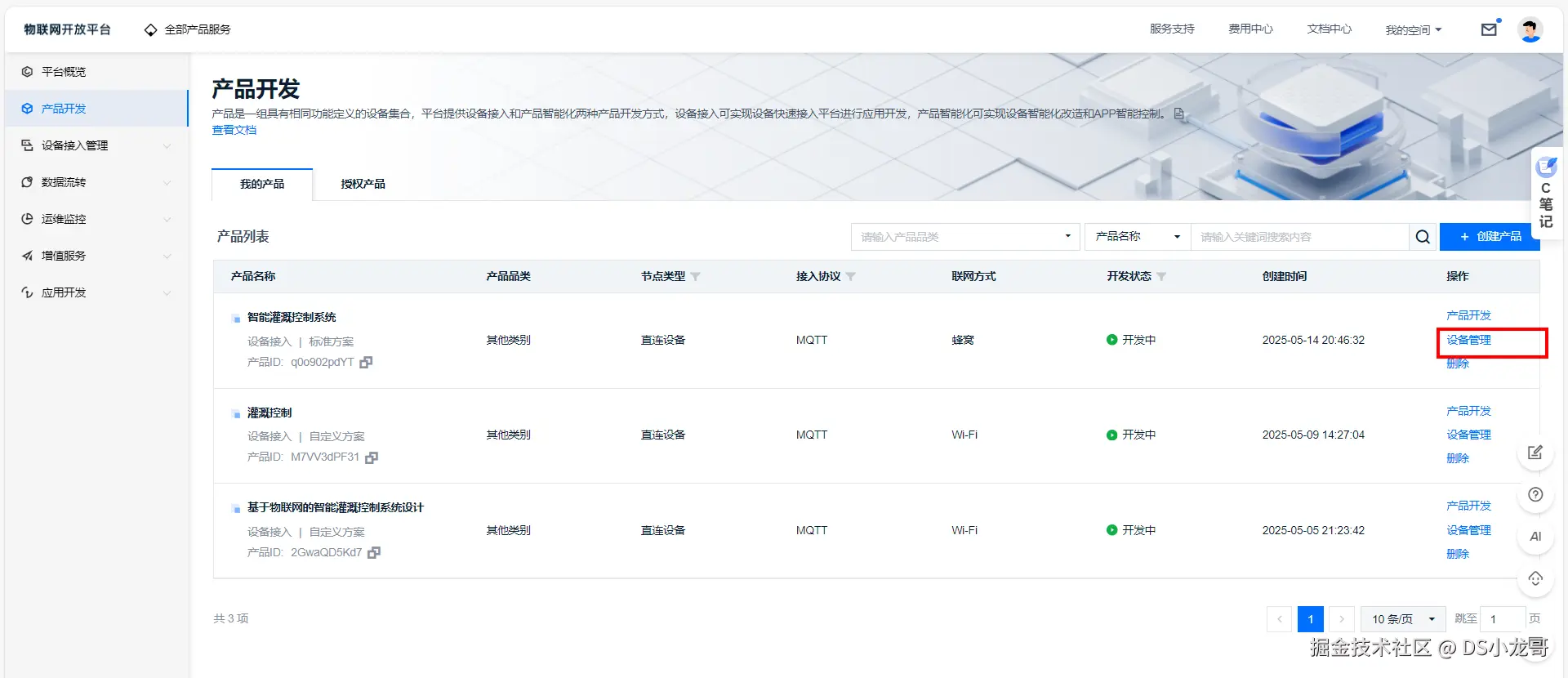
Task: Filter by 节点类型 column icon
Action: click(x=695, y=277)
